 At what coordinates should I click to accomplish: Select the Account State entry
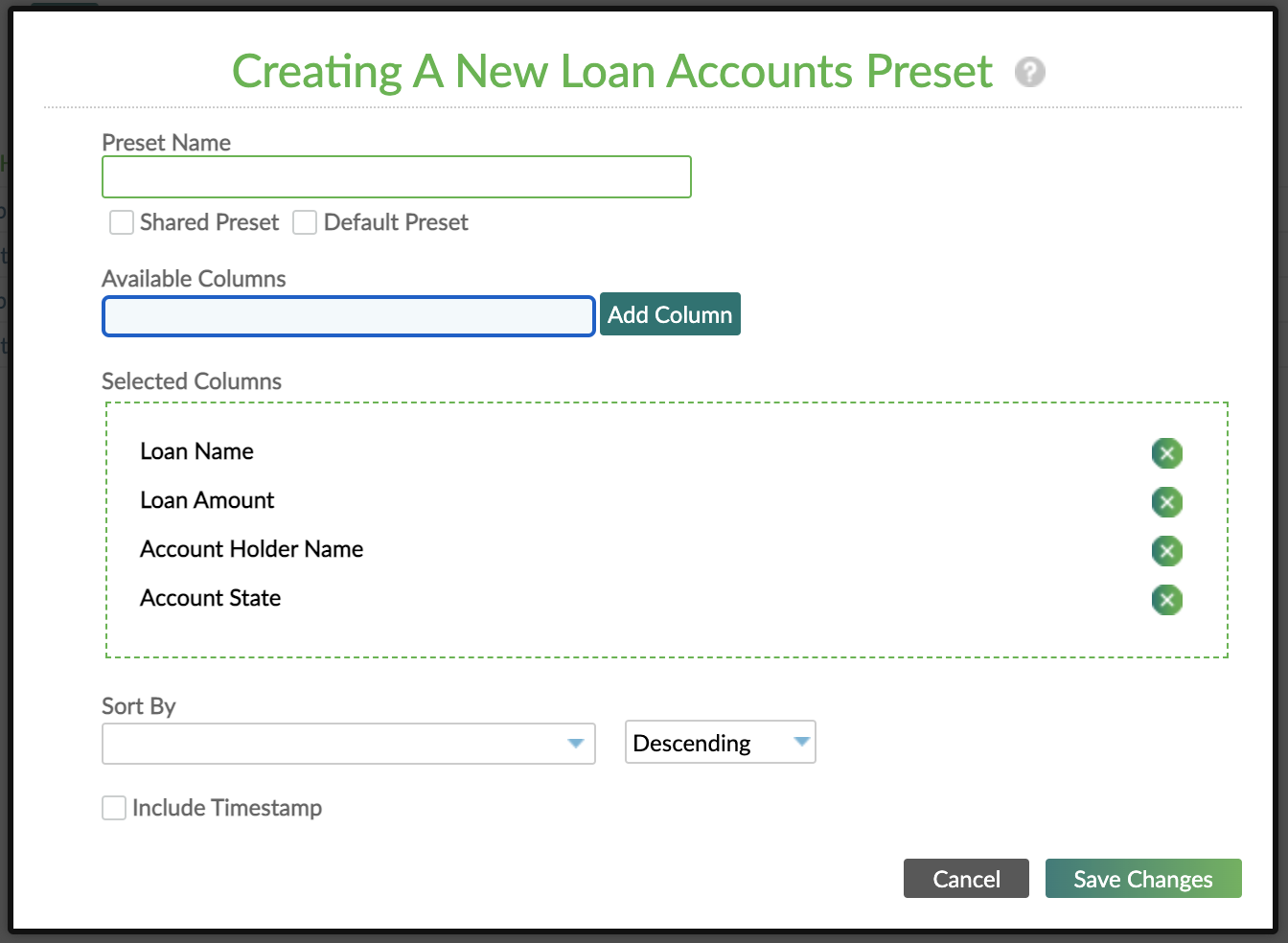(x=210, y=598)
